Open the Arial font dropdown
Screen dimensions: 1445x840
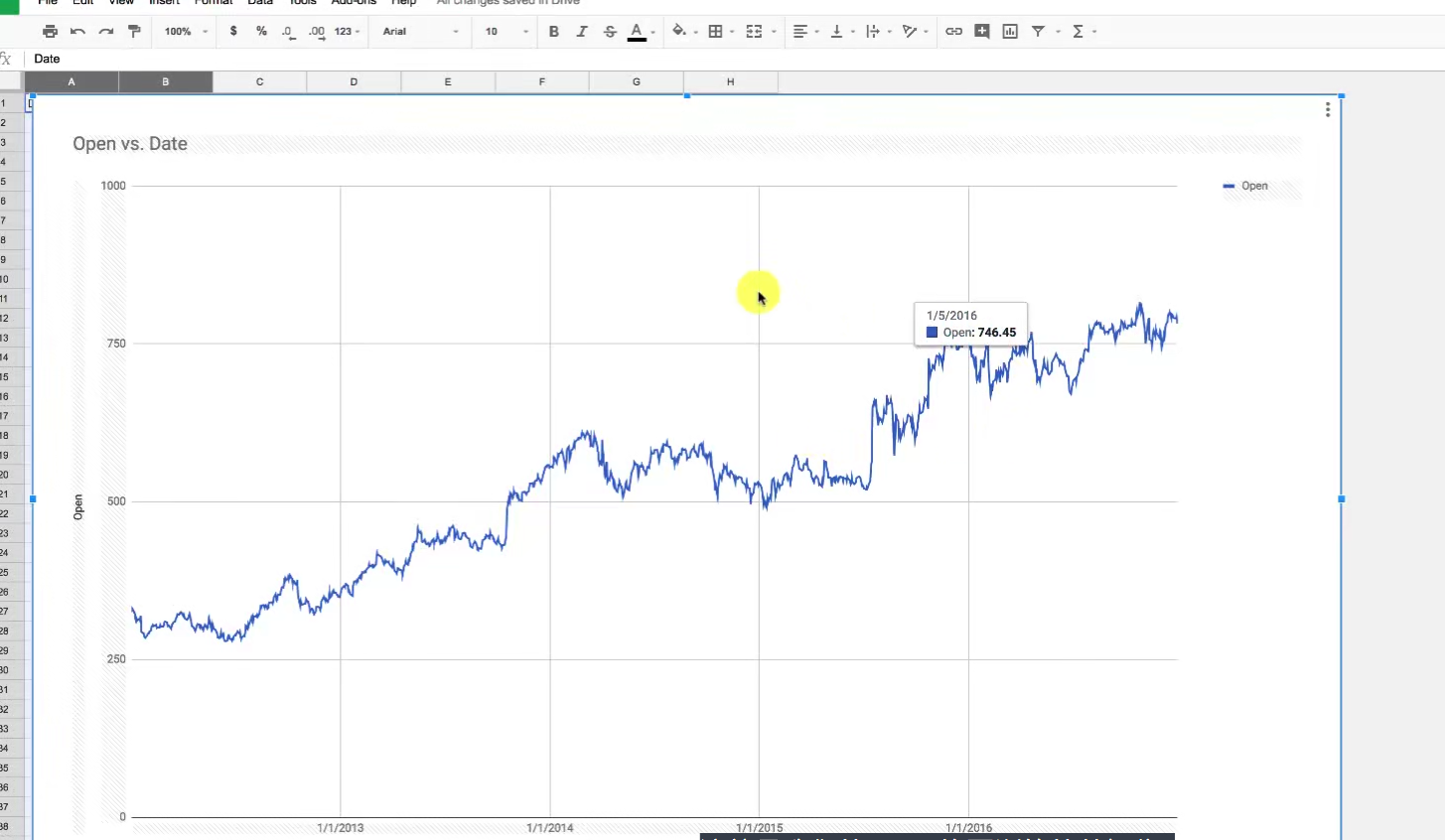(420, 32)
